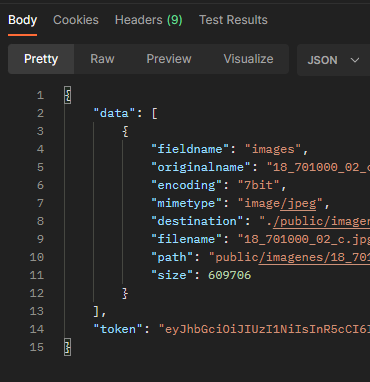370x382 pixels.
Task: Click the jpeg link in mimetype value
Action: (x=298, y=203)
